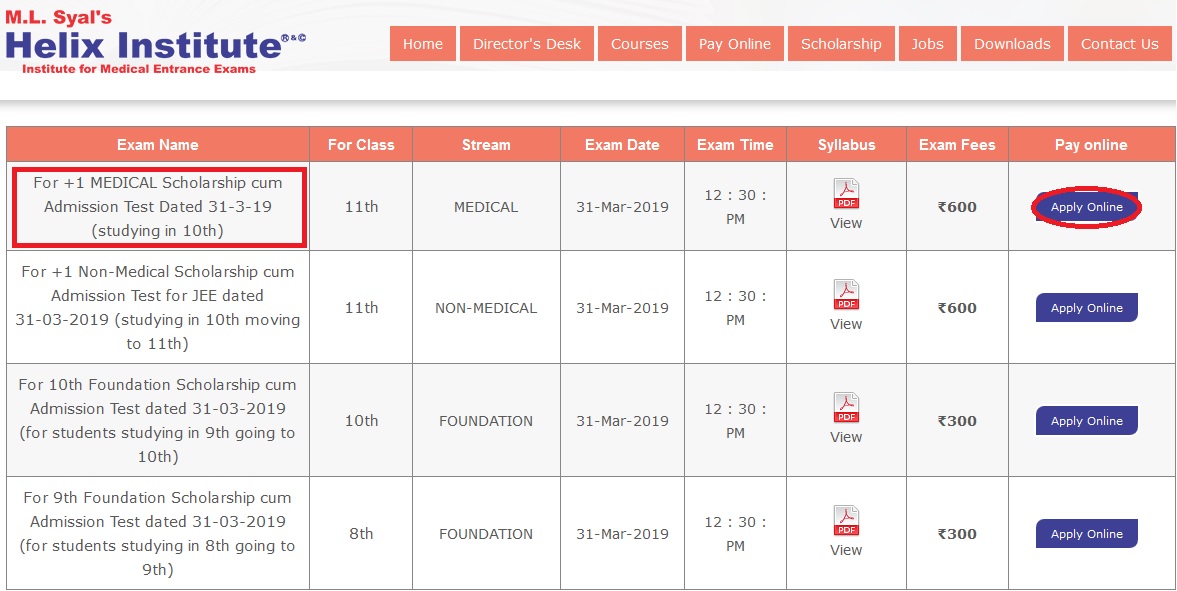Screen dimensions: 1177x591
Task: Click View link under first syllabus PDF
Action: tap(846, 223)
